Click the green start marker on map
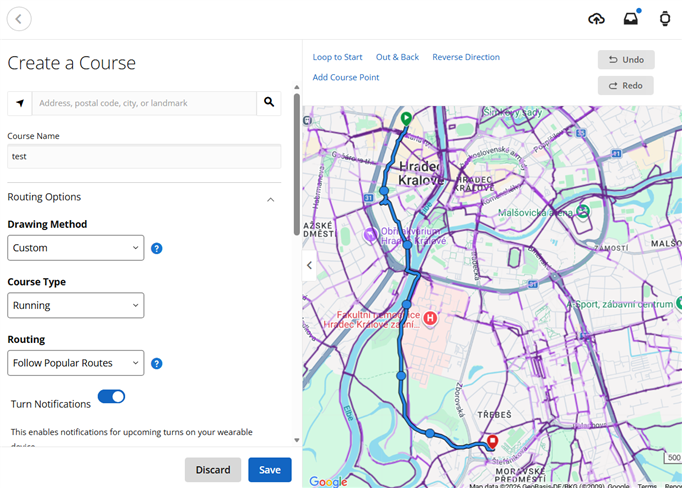This screenshot has width=682, height=488. 406,119
